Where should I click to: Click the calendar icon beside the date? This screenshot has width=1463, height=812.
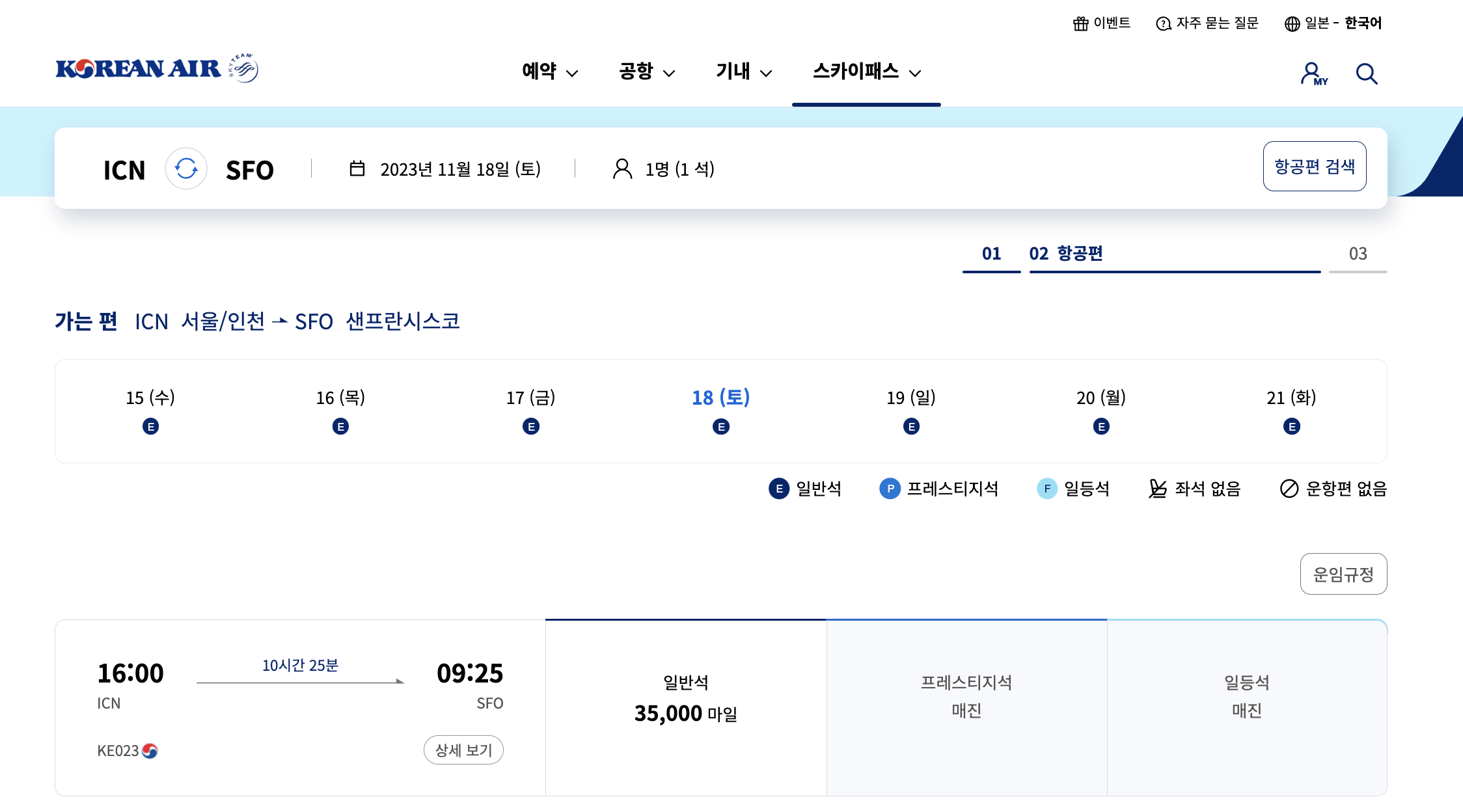point(357,169)
